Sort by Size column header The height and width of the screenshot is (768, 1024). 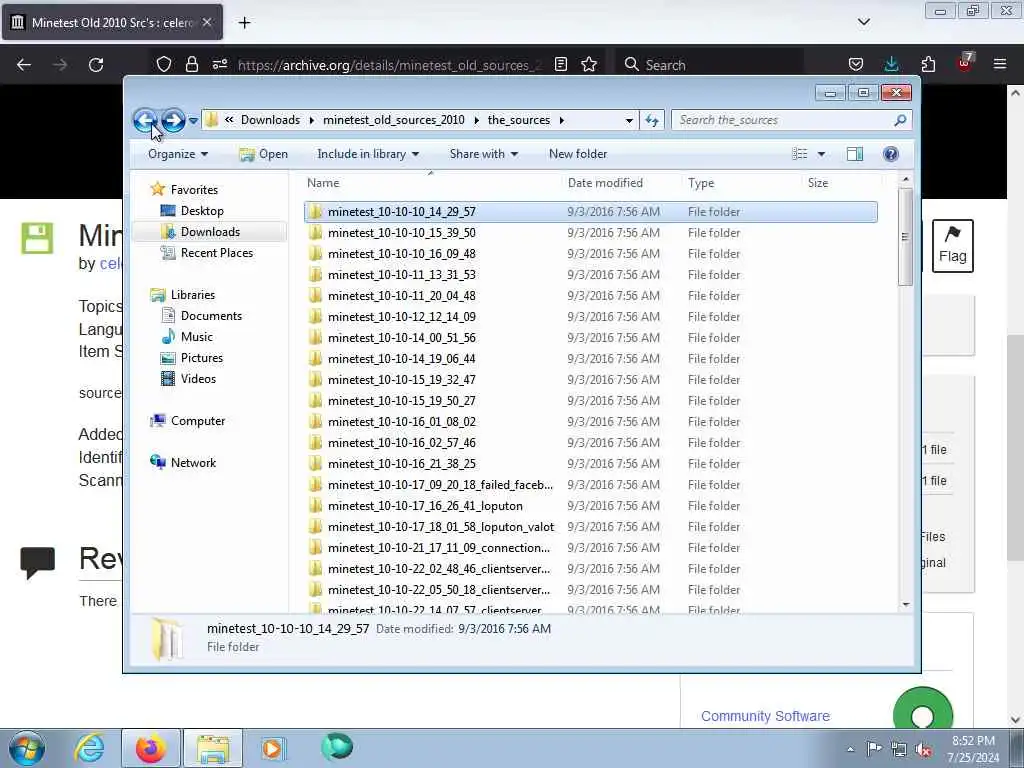pos(840,183)
